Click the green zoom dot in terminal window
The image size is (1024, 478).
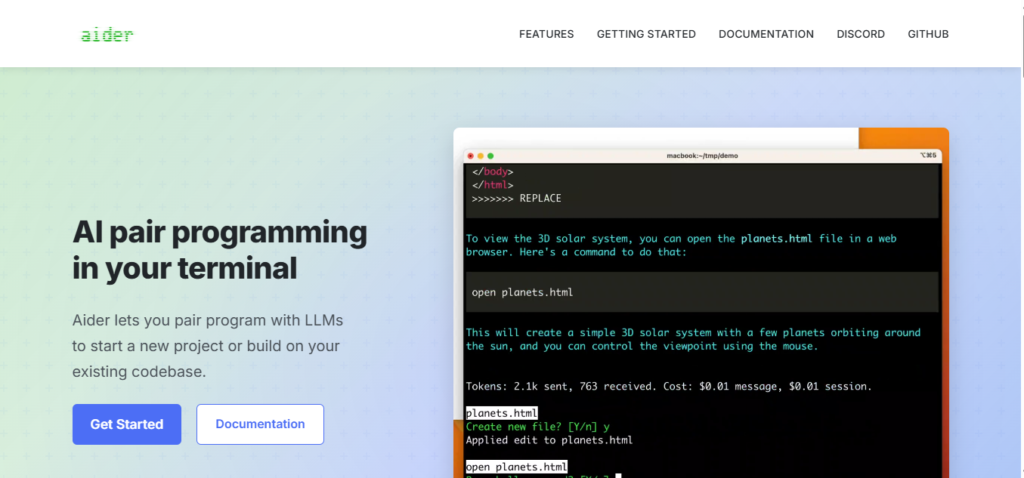[x=491, y=156]
